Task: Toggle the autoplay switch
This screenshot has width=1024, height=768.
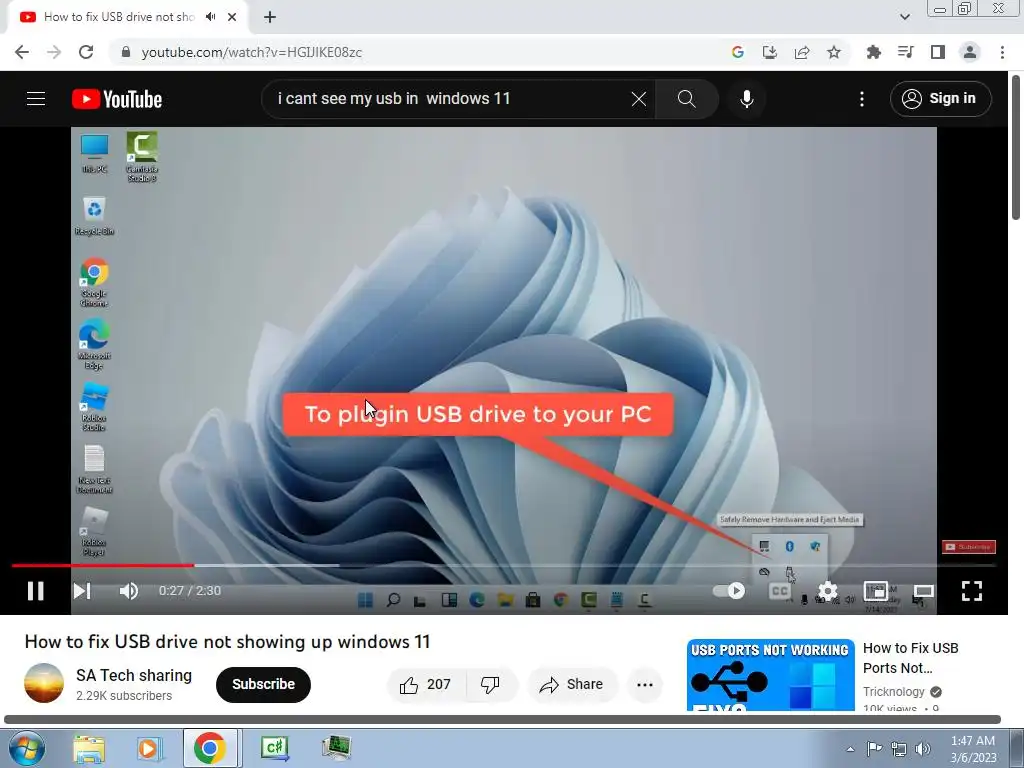Action: tap(729, 590)
